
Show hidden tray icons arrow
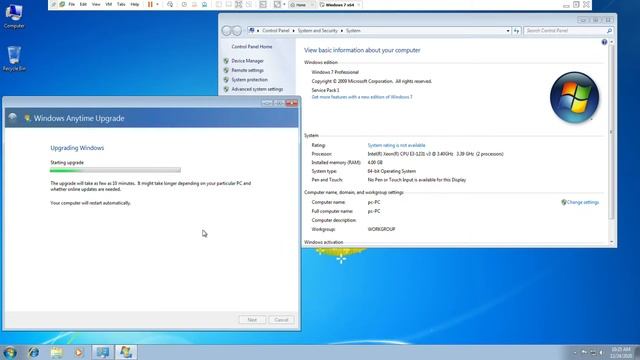(575, 353)
